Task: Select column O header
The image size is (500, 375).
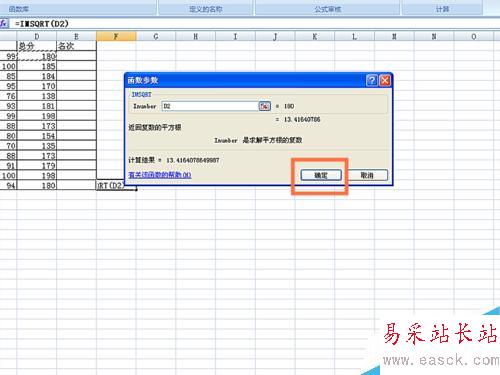Action: coord(473,36)
